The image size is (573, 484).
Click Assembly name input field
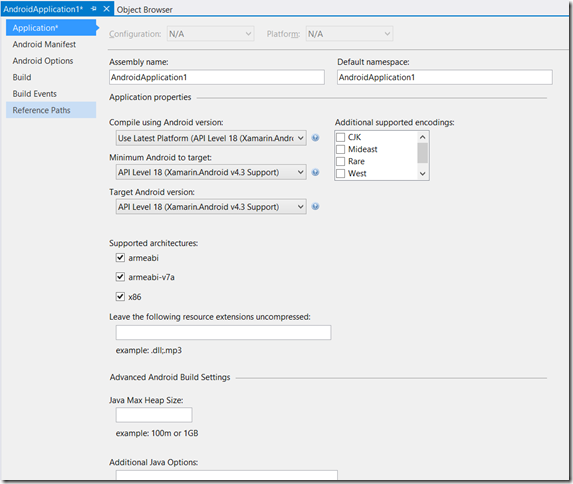coord(217,77)
